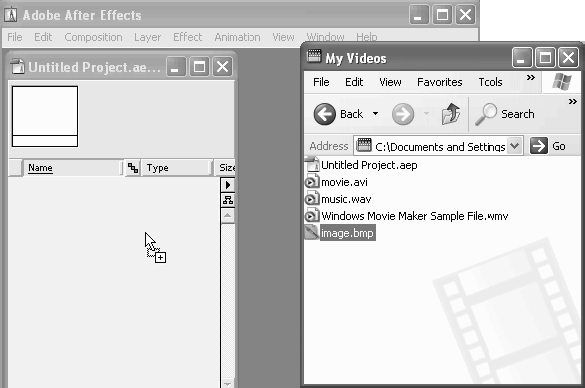Click the Go button next to Address
This screenshot has height=388, width=585.
pyautogui.click(x=548, y=146)
